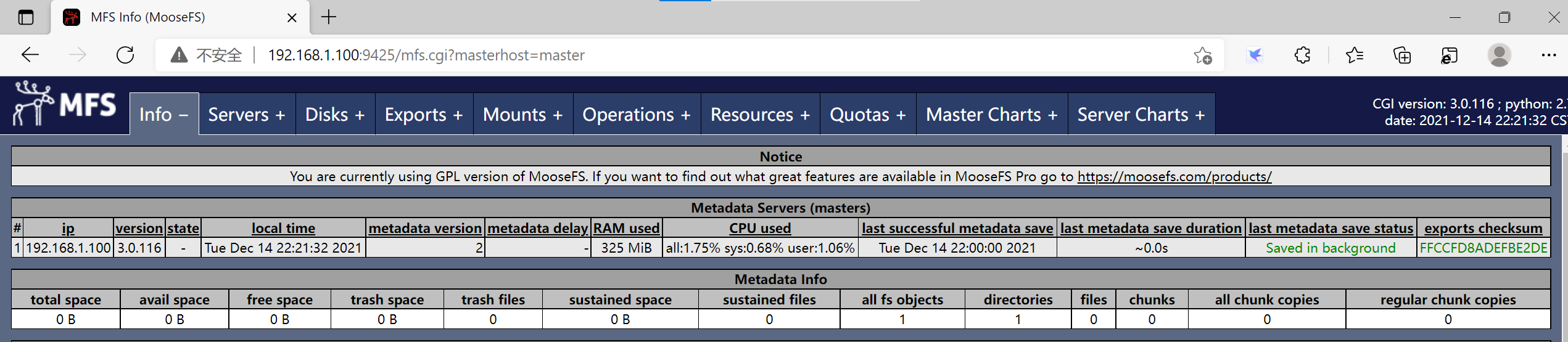Click the forward navigation arrow
The width and height of the screenshot is (1568, 342).
click(78, 55)
